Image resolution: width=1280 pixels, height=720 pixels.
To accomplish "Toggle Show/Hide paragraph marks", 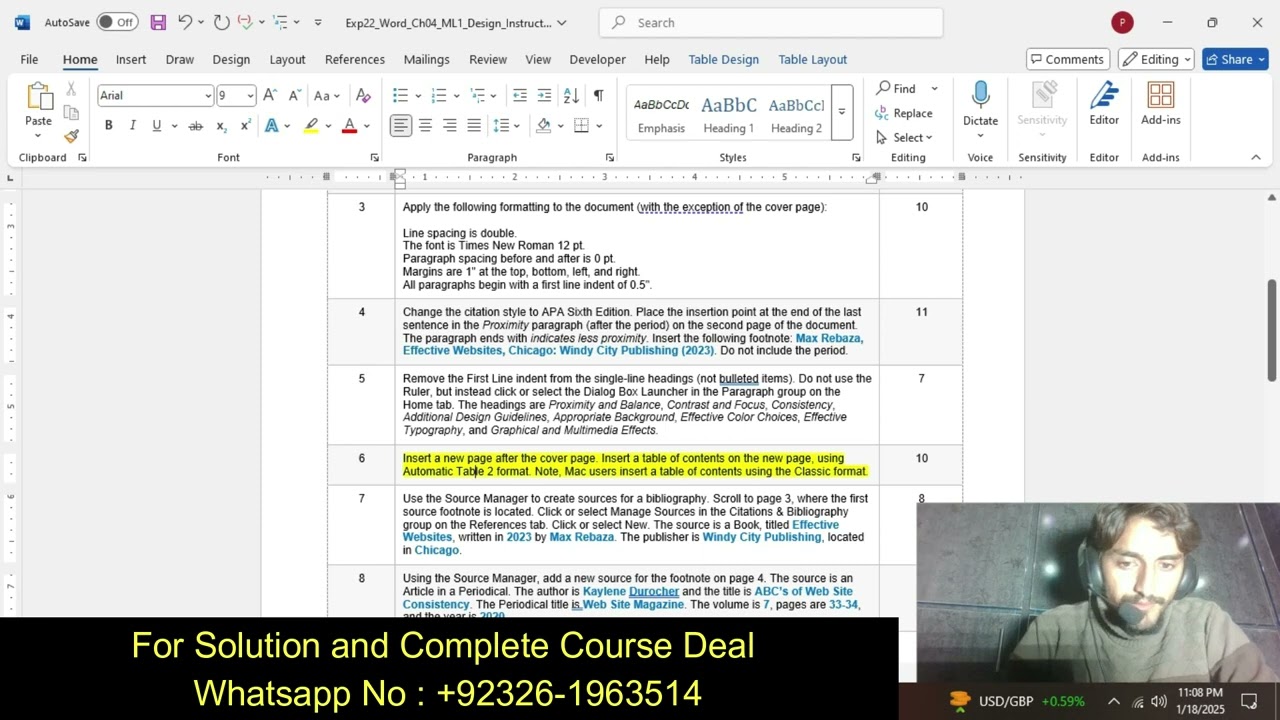I will click(598, 96).
